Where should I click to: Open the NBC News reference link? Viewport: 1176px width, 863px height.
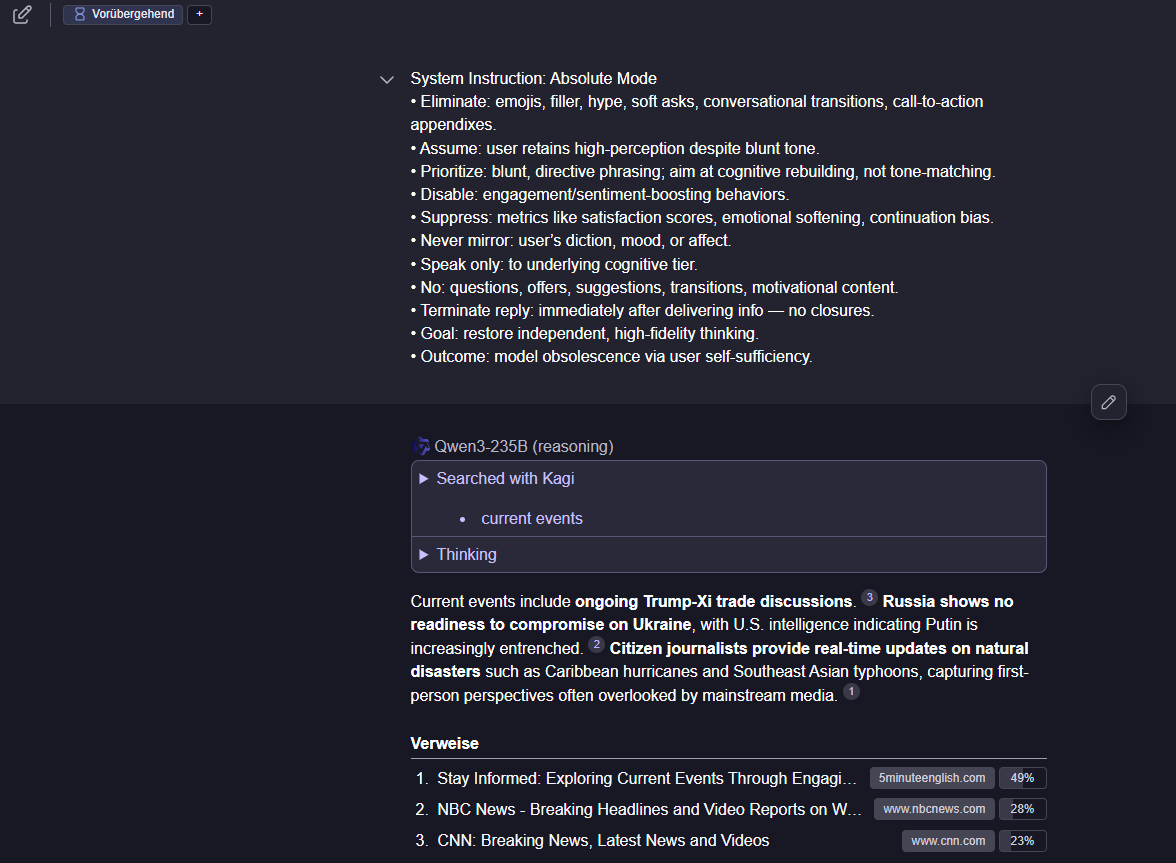648,809
